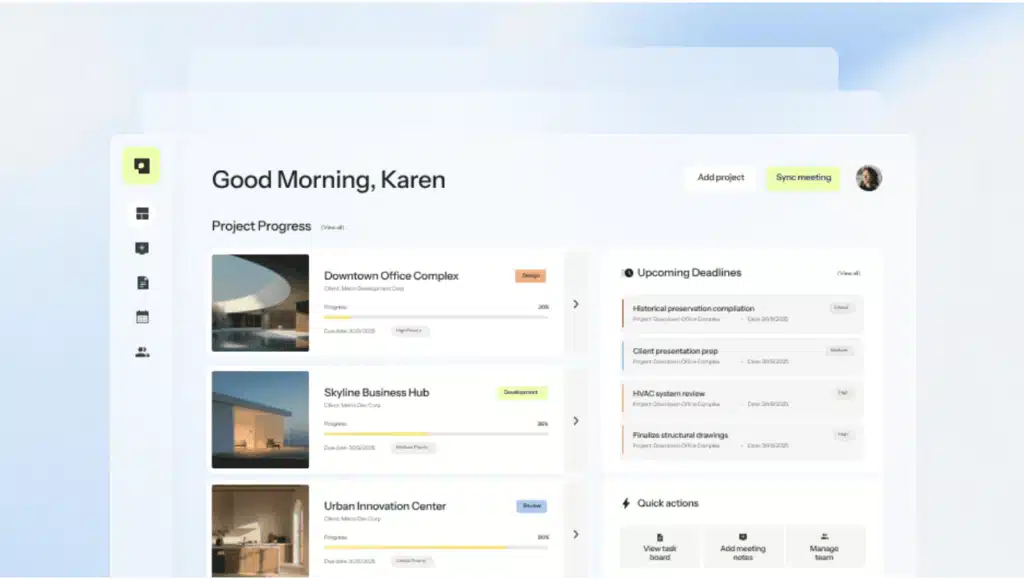Expand the Skyline Business Hub chevron
Screen dimensions: 1024x579
click(x=576, y=421)
